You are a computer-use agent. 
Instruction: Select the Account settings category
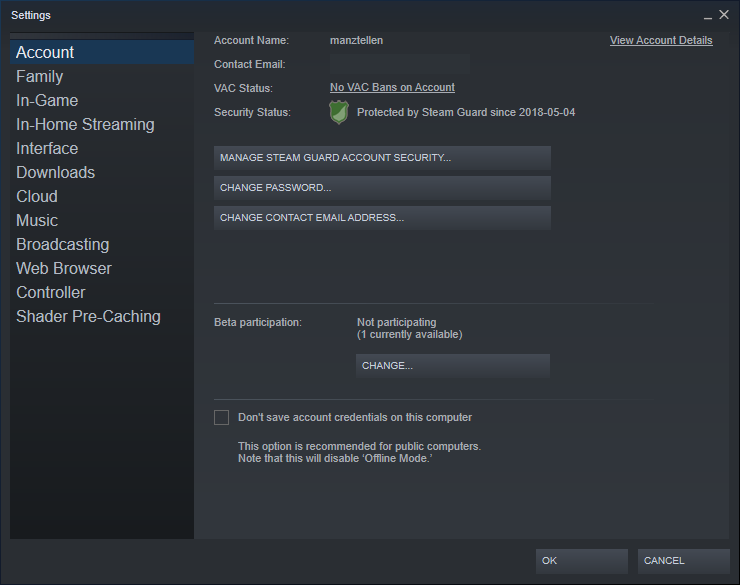pos(101,52)
